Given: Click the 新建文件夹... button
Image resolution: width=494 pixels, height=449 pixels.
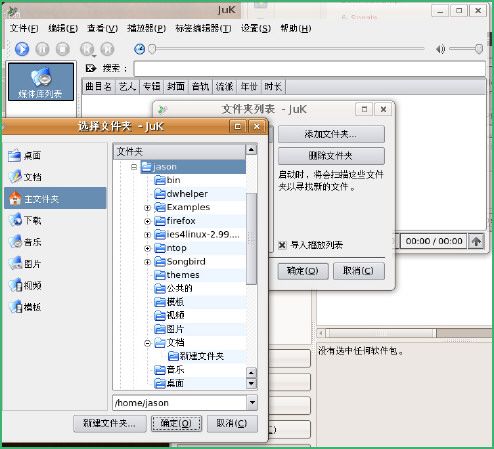Looking at the screenshot, I should coord(110,424).
